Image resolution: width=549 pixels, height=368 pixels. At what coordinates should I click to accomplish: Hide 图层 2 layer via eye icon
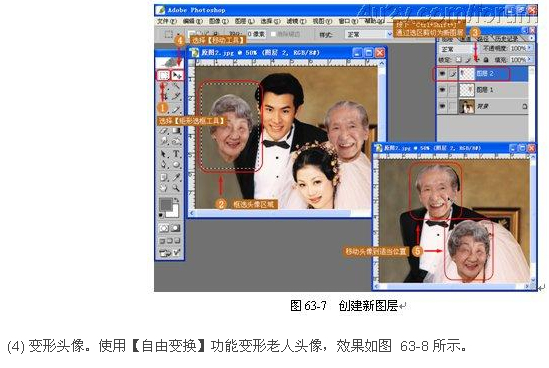pos(443,74)
